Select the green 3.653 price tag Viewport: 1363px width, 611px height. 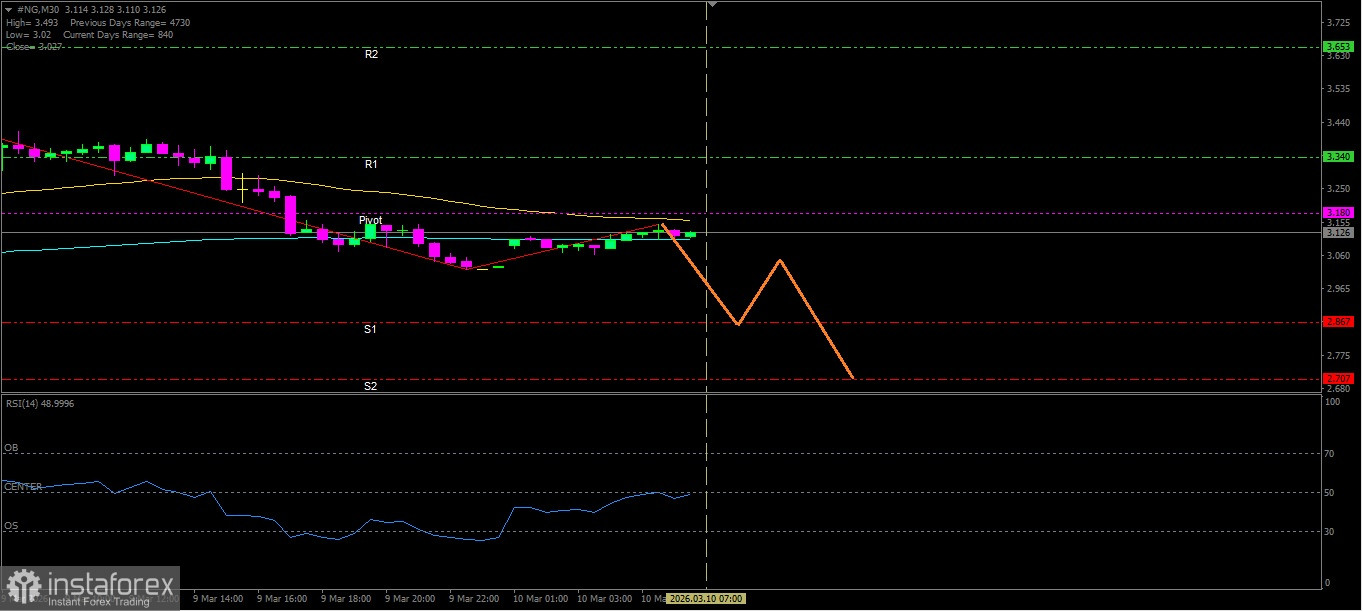(x=1338, y=47)
